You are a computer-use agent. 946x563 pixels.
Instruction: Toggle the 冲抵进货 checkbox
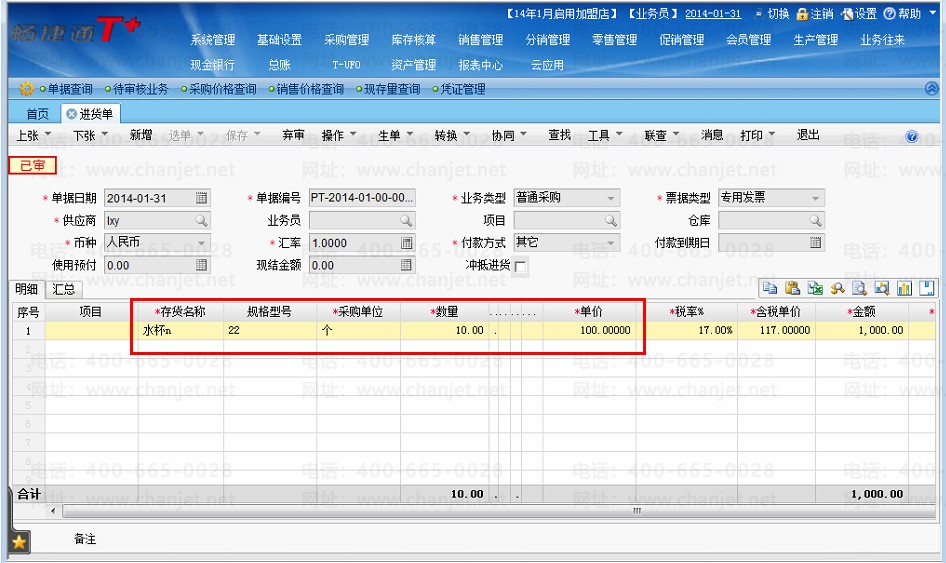[521, 266]
